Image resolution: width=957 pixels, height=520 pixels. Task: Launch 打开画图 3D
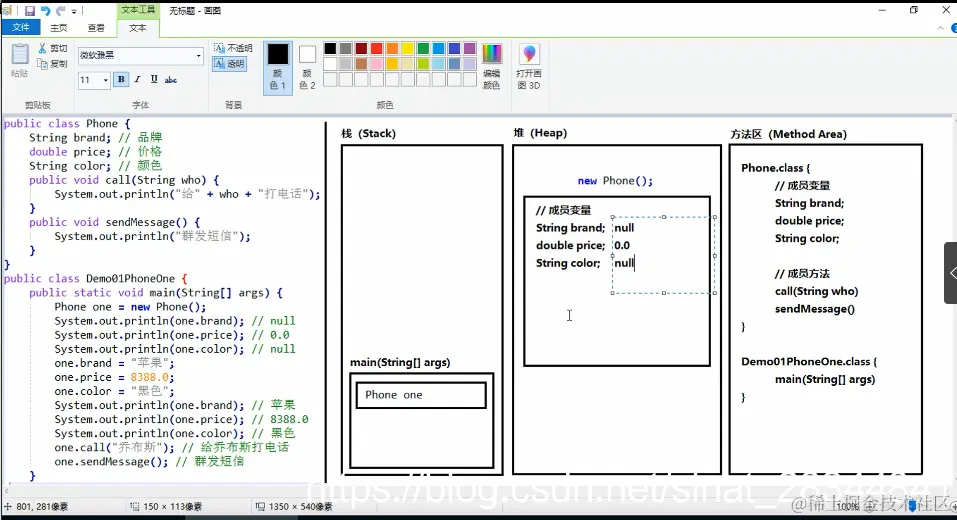529,66
